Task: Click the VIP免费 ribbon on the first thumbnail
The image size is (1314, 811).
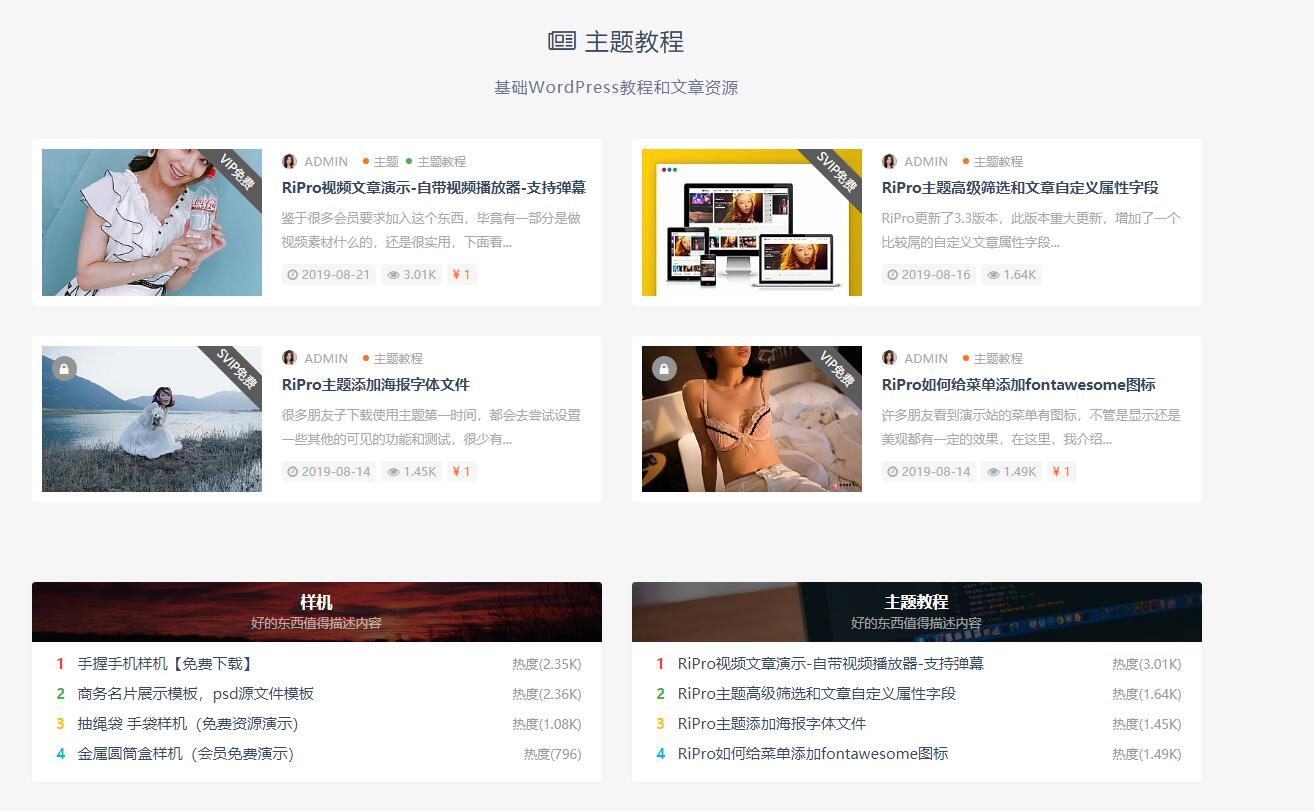Action: [237, 172]
